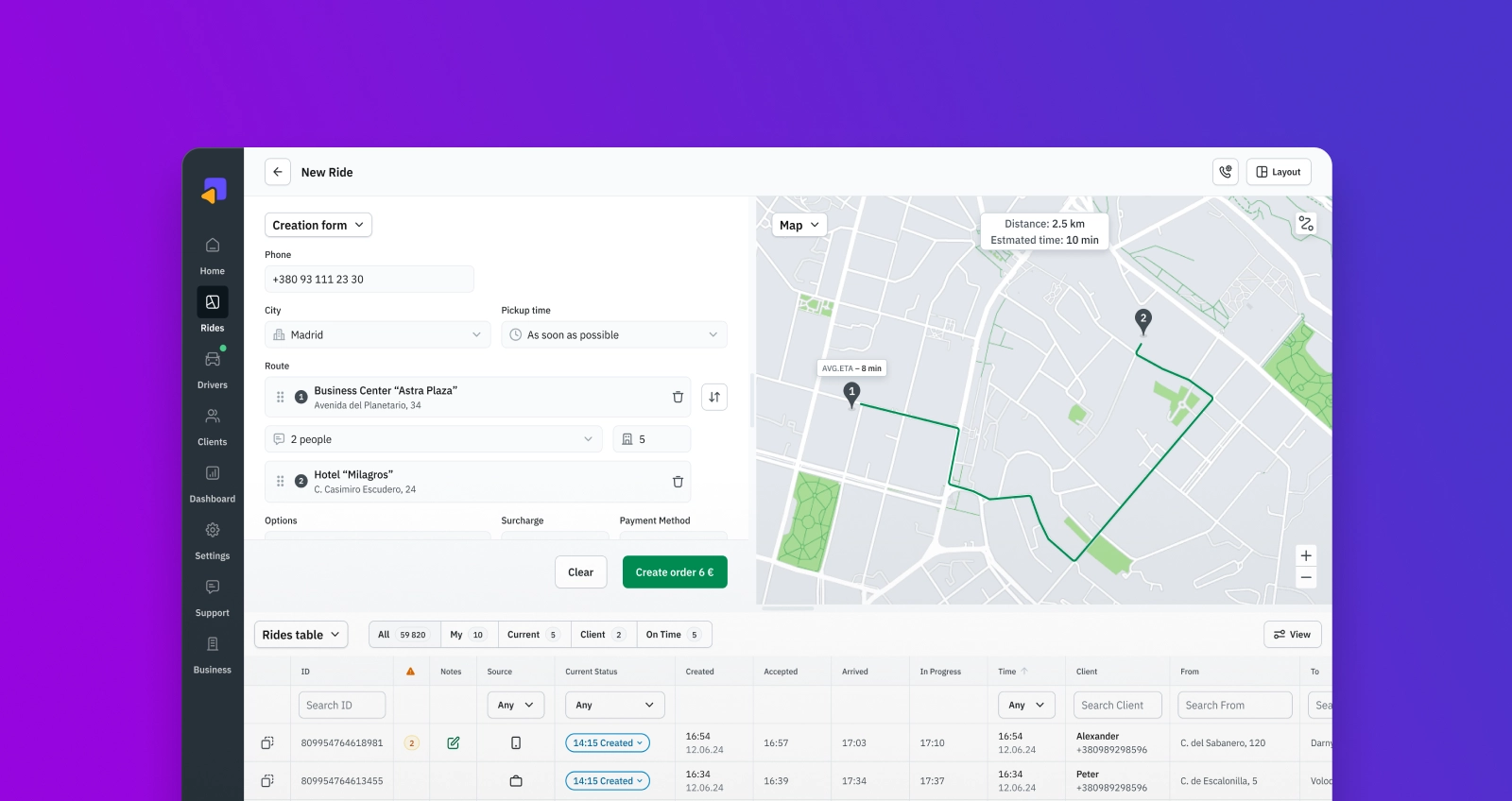This screenshot has height=801, width=1512.
Task: Click the Clear button
Action: [580, 572]
